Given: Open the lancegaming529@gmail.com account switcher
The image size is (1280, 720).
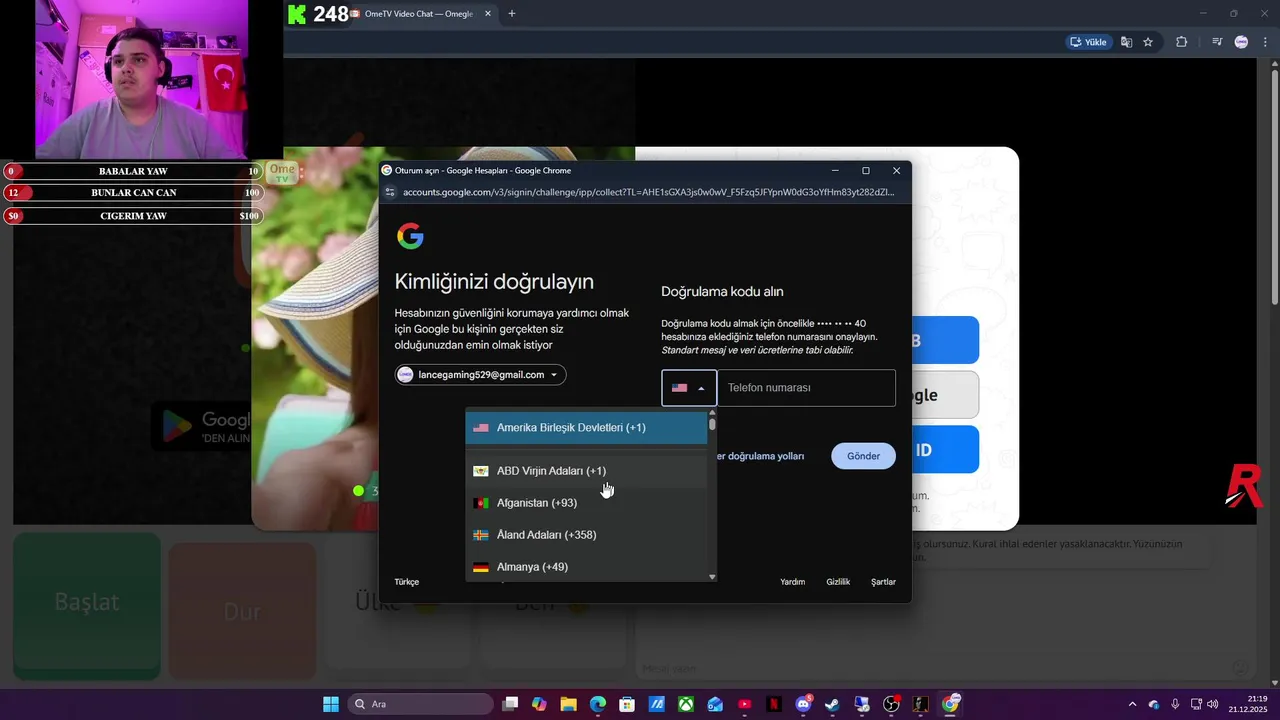Looking at the screenshot, I should tap(480, 375).
